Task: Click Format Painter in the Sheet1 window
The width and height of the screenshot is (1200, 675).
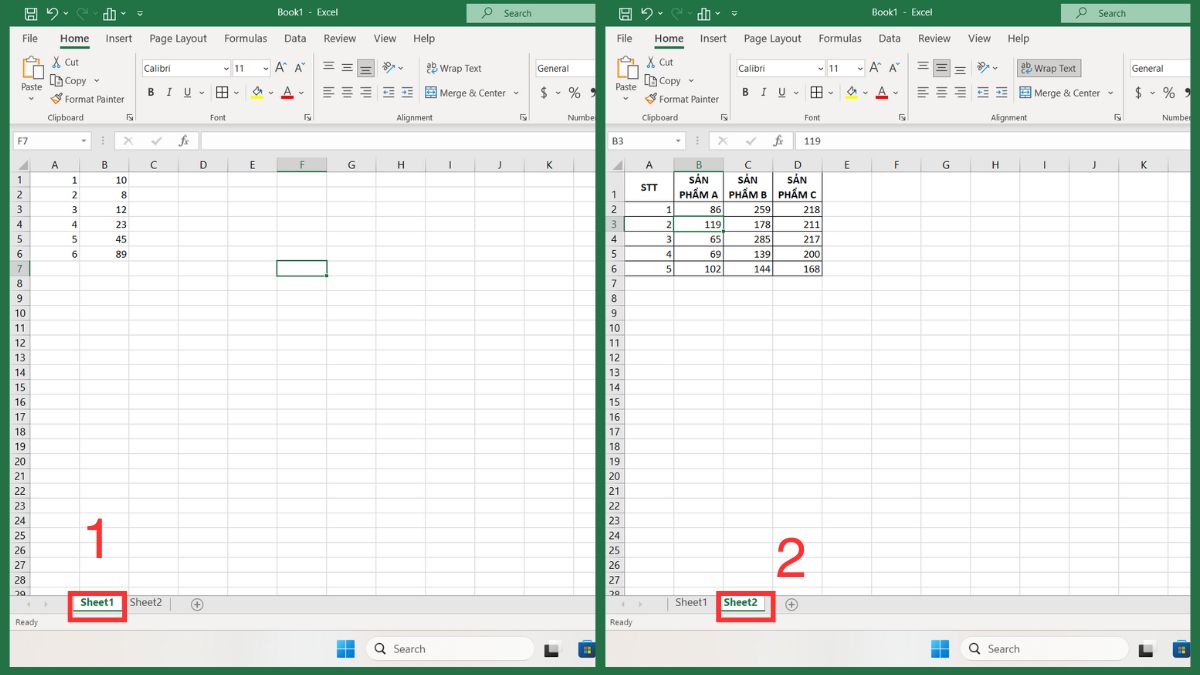Action: pos(88,99)
